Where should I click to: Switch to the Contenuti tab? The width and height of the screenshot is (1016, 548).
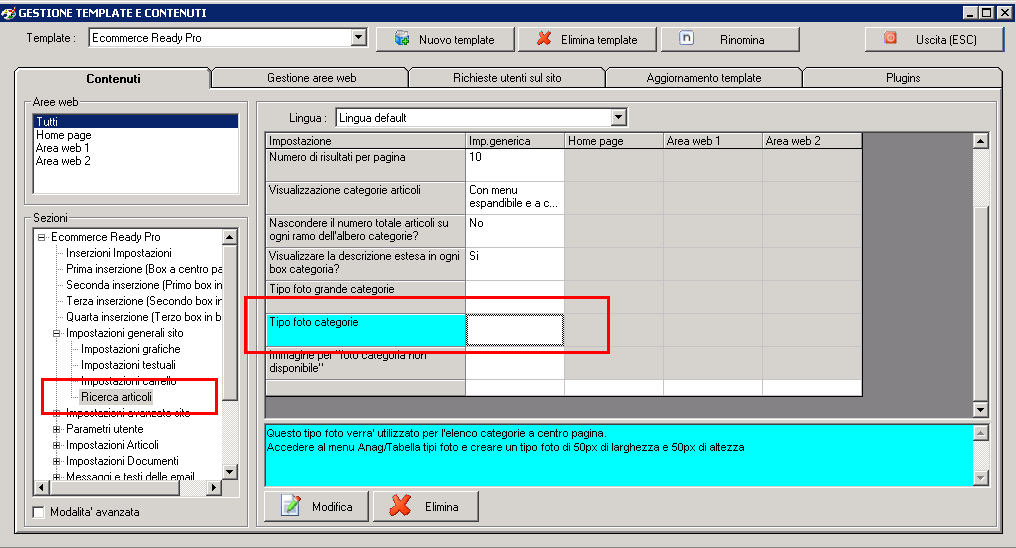coord(113,78)
